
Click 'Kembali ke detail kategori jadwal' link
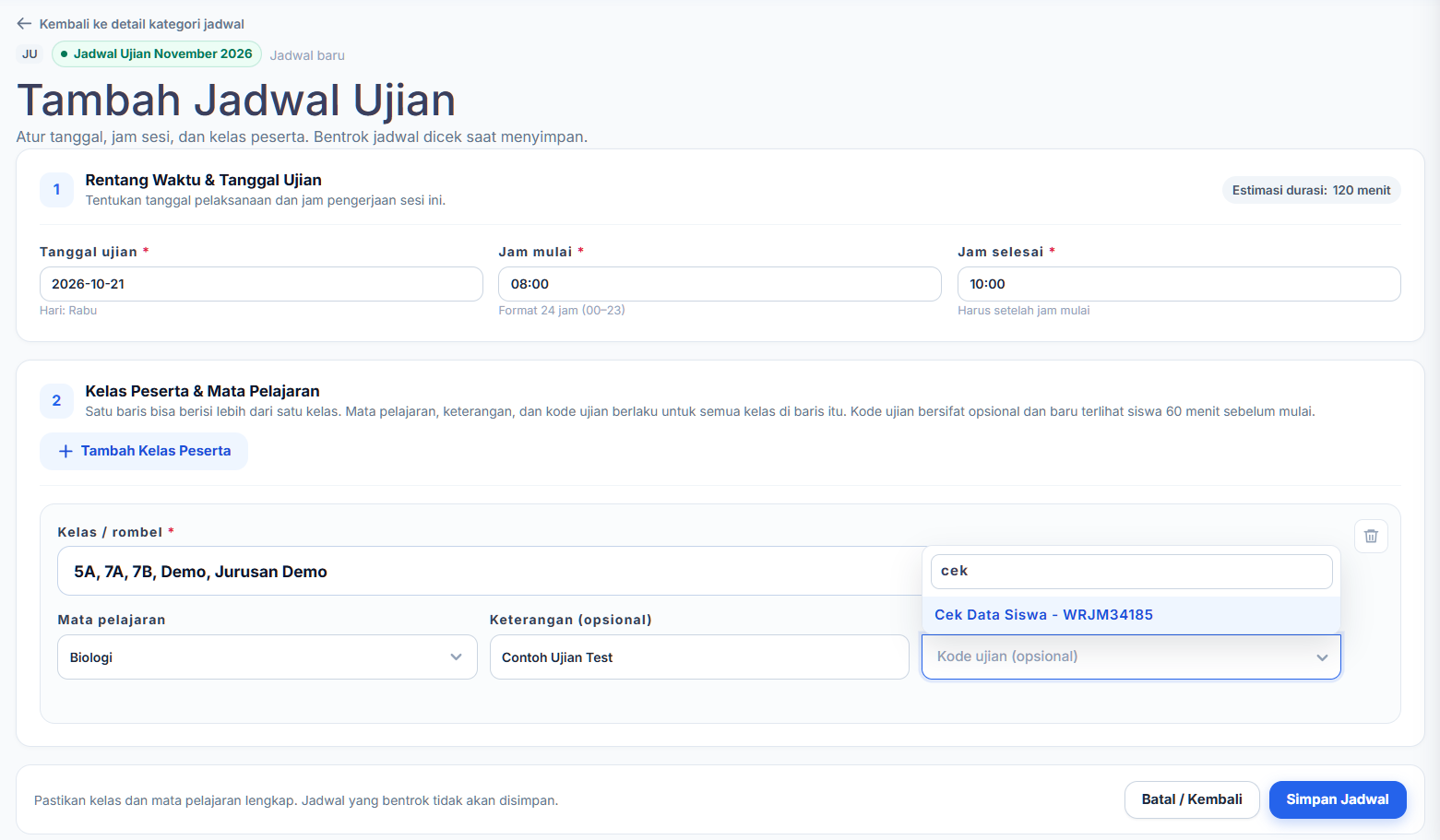[x=141, y=24]
